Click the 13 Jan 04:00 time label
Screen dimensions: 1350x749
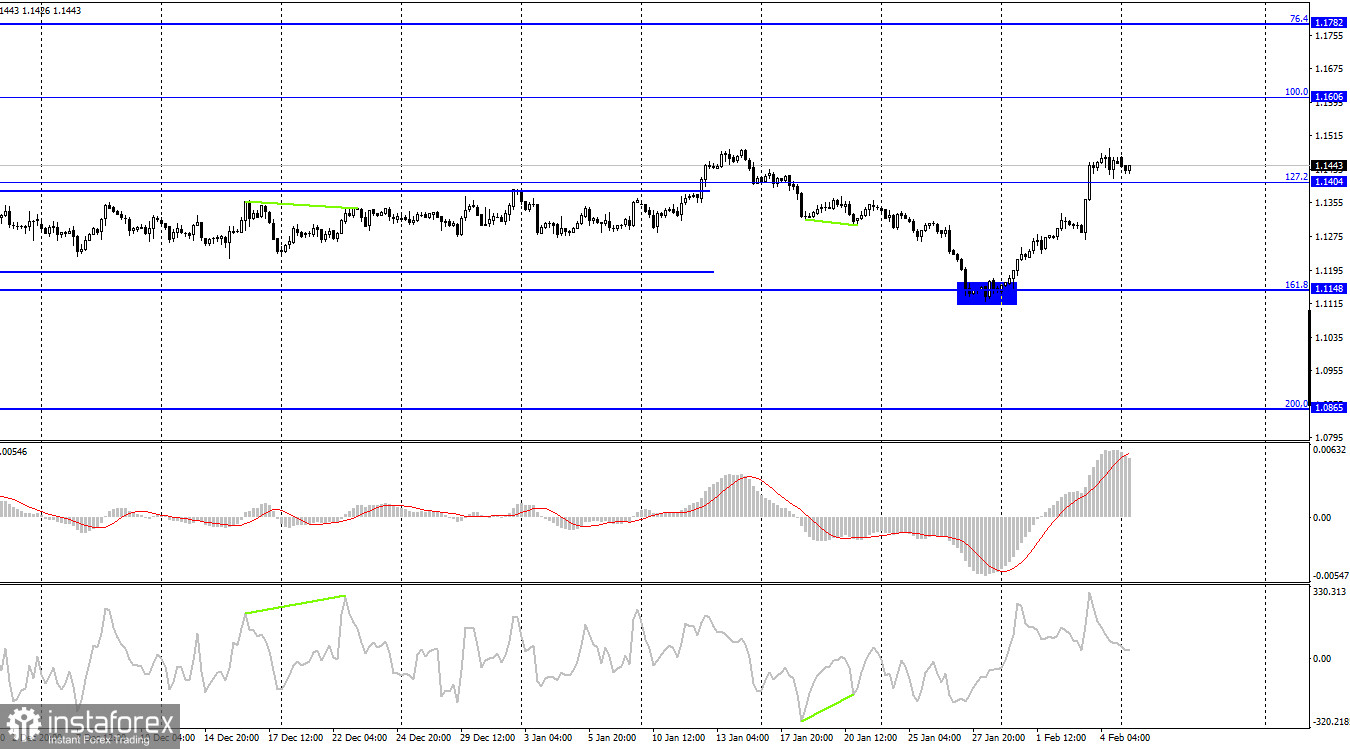point(742,738)
